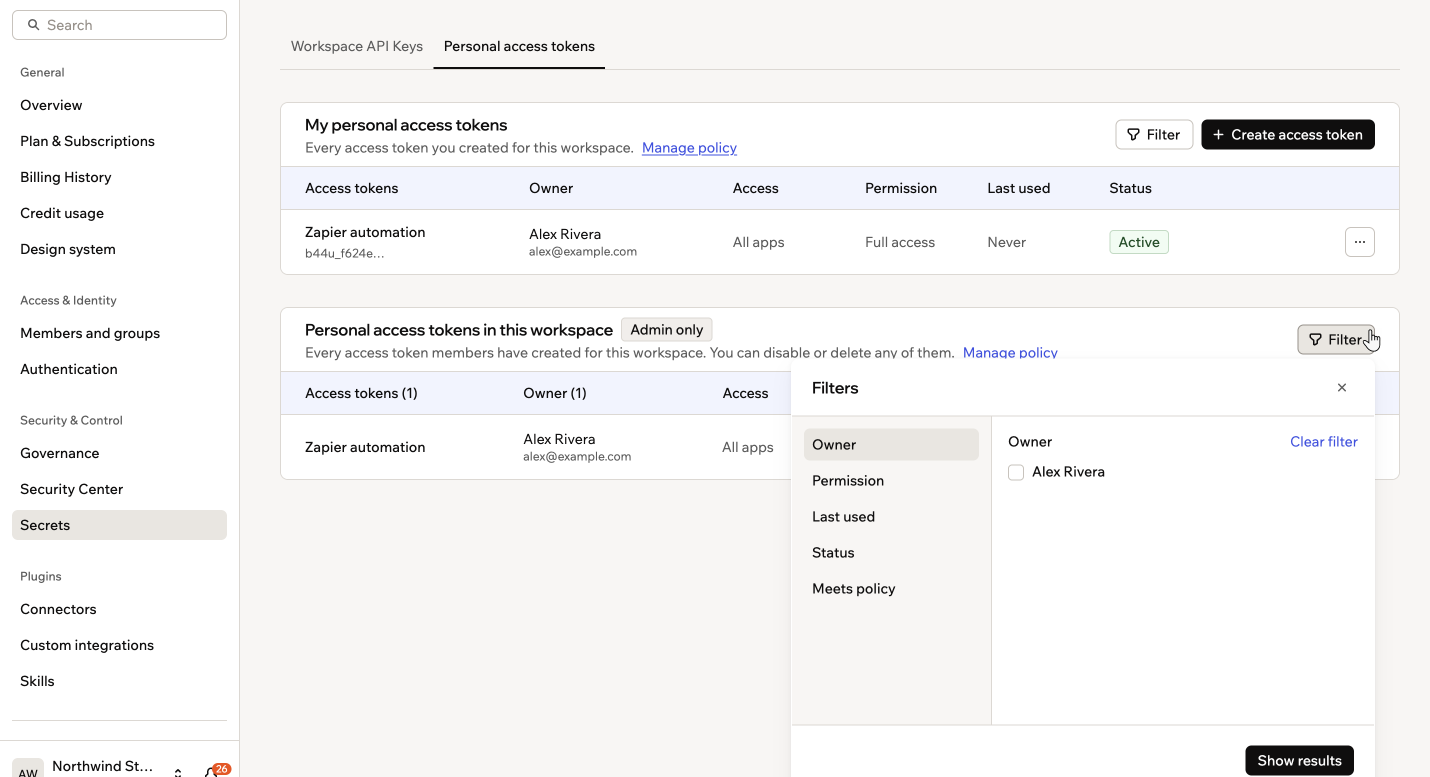Click the Create access token button
The width and height of the screenshot is (1430, 777).
click(x=1288, y=135)
